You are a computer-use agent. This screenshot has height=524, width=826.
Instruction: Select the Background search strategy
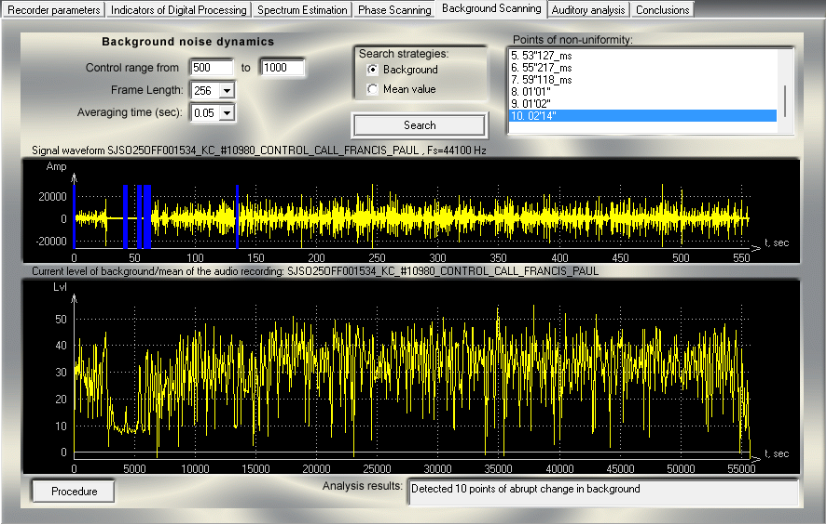coord(373,70)
